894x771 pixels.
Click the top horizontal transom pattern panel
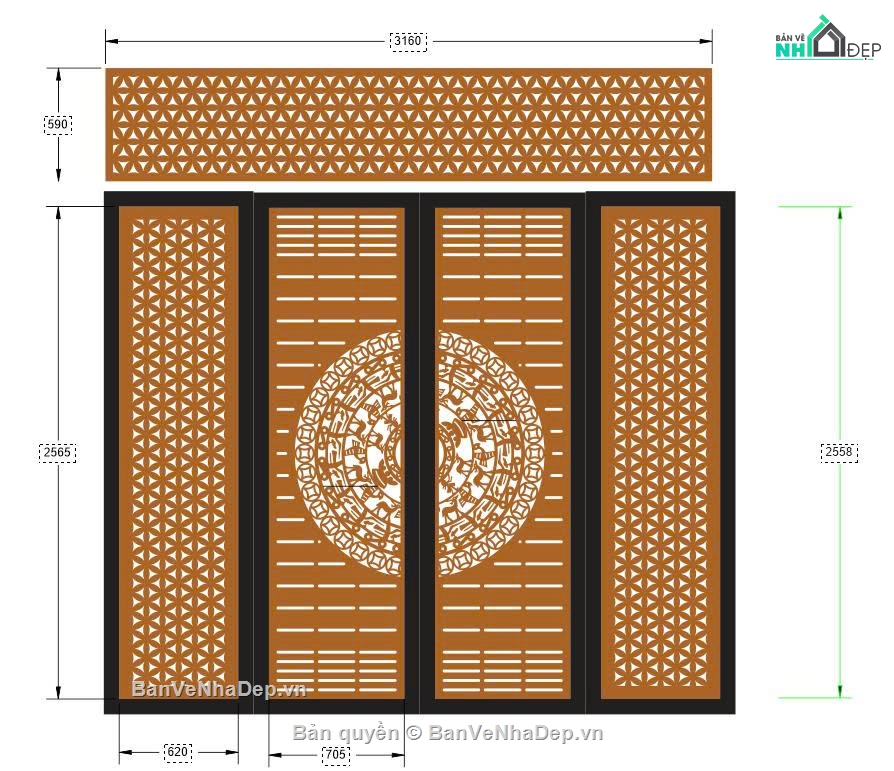(x=408, y=124)
